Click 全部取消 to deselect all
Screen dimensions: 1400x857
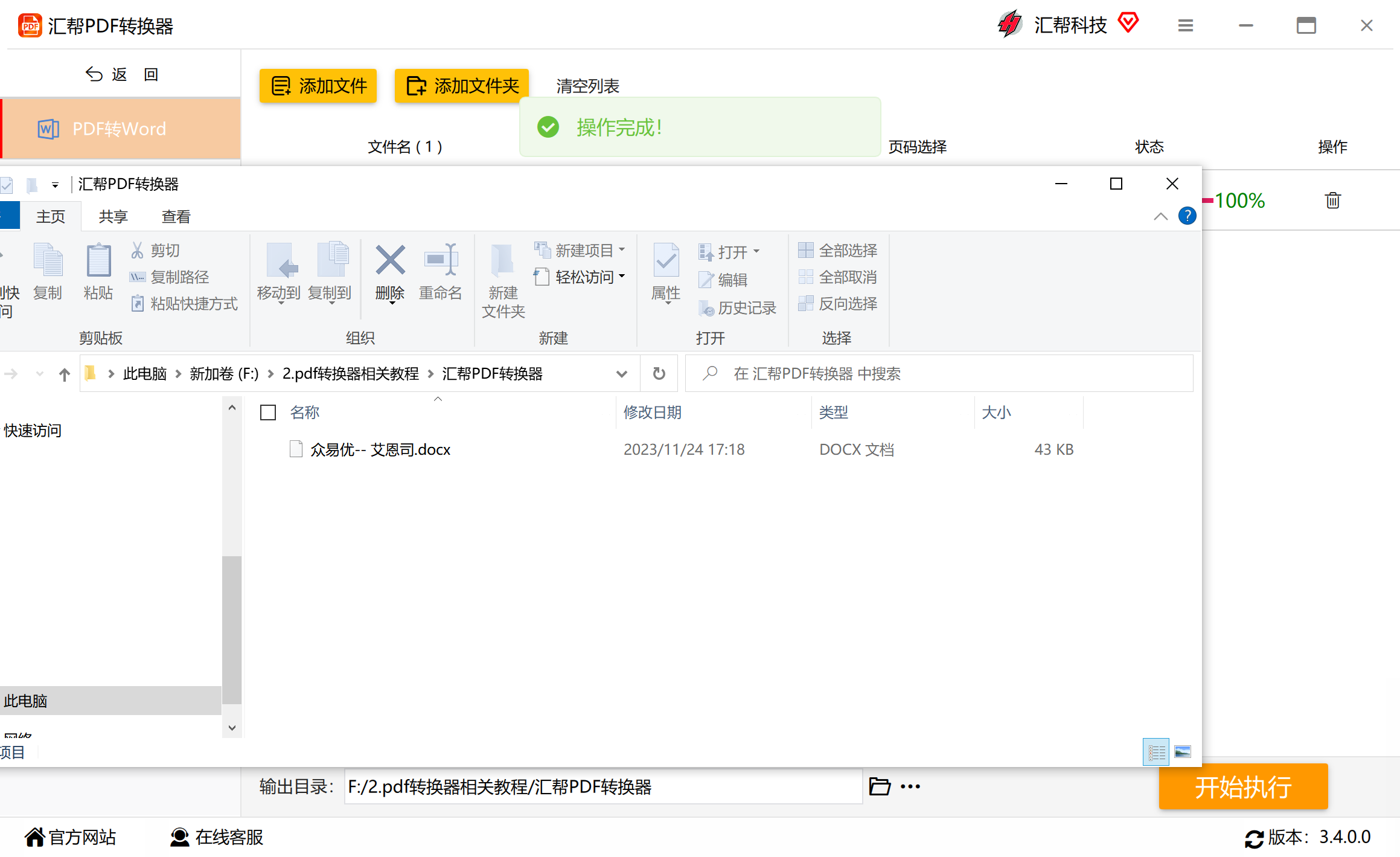click(838, 277)
